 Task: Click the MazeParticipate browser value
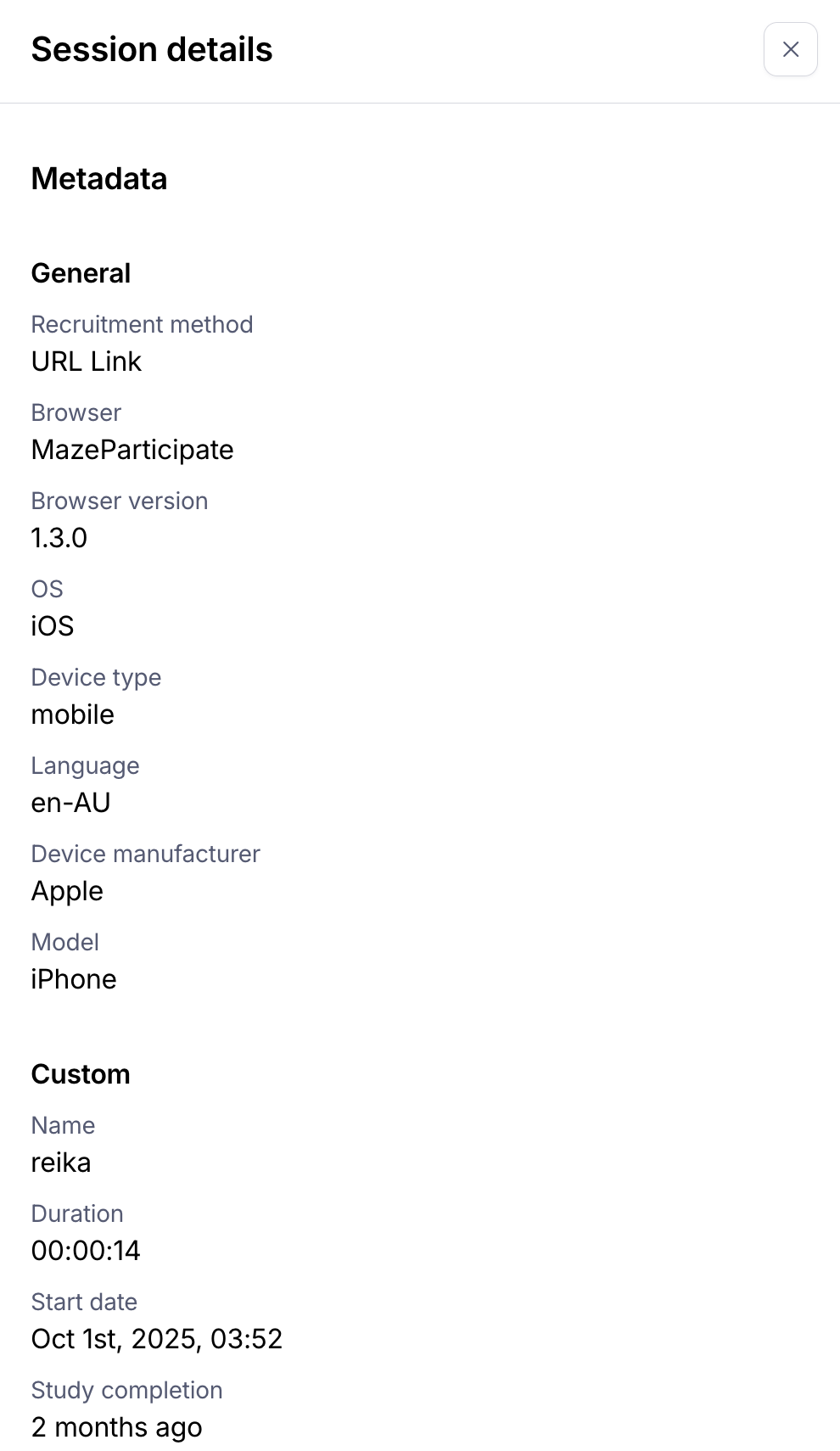point(132,450)
